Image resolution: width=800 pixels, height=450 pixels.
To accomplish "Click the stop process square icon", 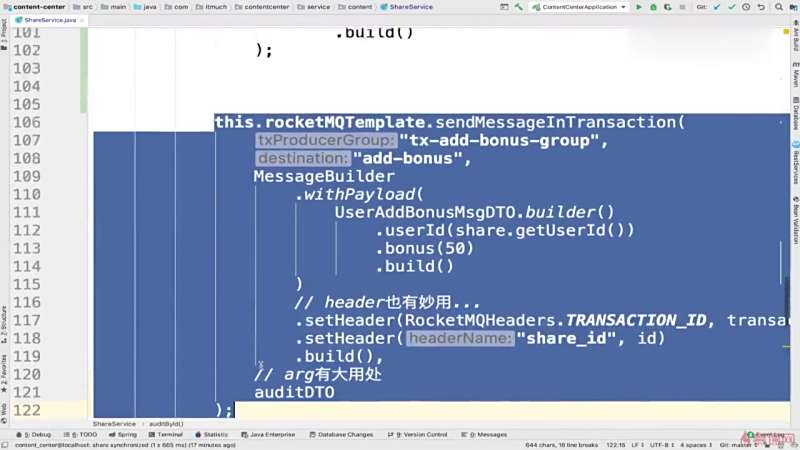I will point(682,7).
